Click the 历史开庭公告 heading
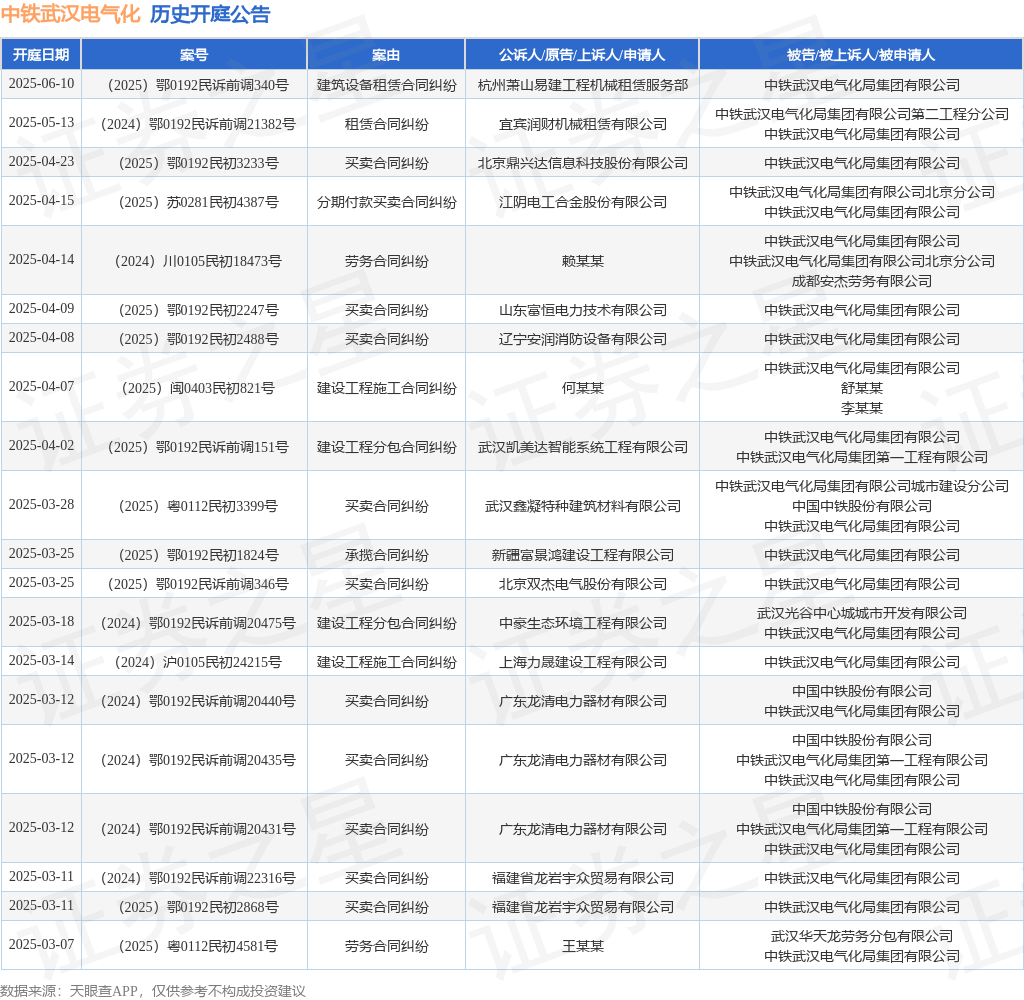 coord(210,14)
